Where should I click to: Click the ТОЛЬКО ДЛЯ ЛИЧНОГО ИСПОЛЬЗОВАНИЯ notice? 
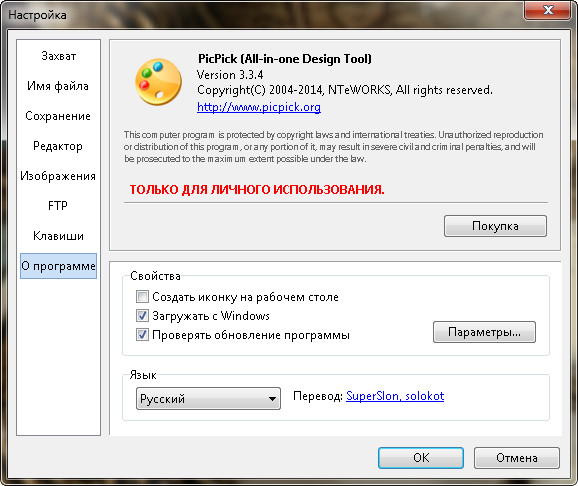pyautogui.click(x=257, y=190)
